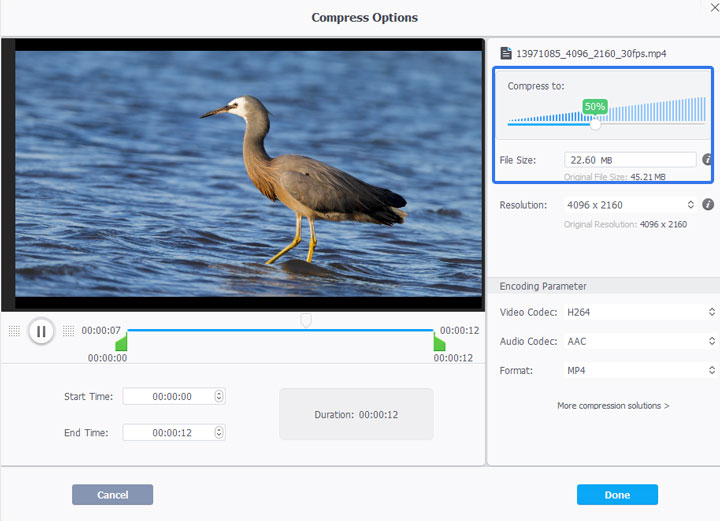The image size is (720, 521).
Task: Click the End Time input field
Action: (174, 432)
